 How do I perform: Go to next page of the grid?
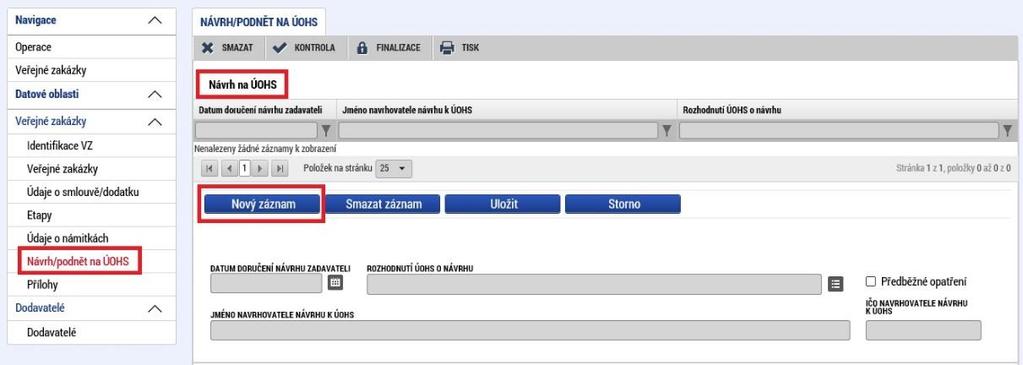click(x=261, y=168)
